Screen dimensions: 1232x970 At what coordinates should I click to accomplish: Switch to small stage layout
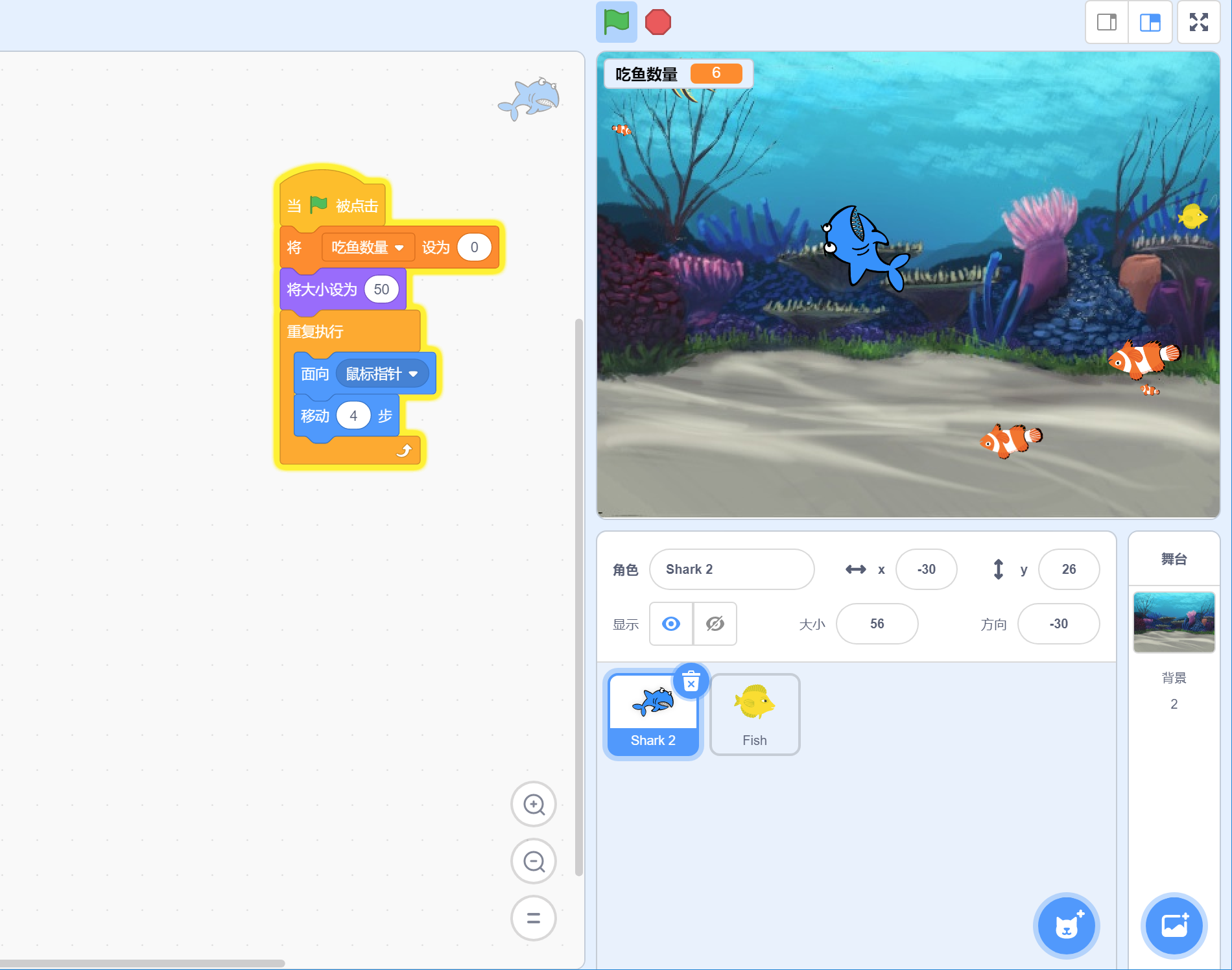1107,22
